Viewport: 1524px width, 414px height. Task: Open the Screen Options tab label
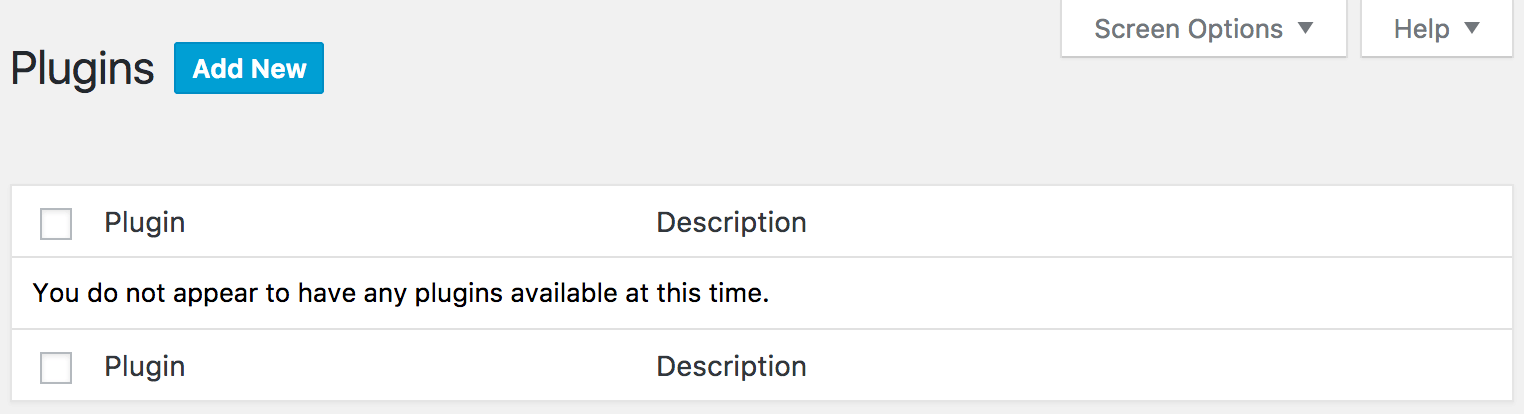pos(1188,29)
